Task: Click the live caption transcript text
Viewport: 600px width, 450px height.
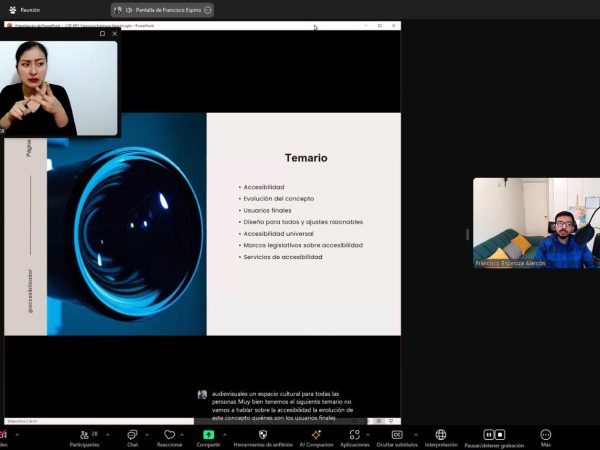Action: [x=282, y=406]
